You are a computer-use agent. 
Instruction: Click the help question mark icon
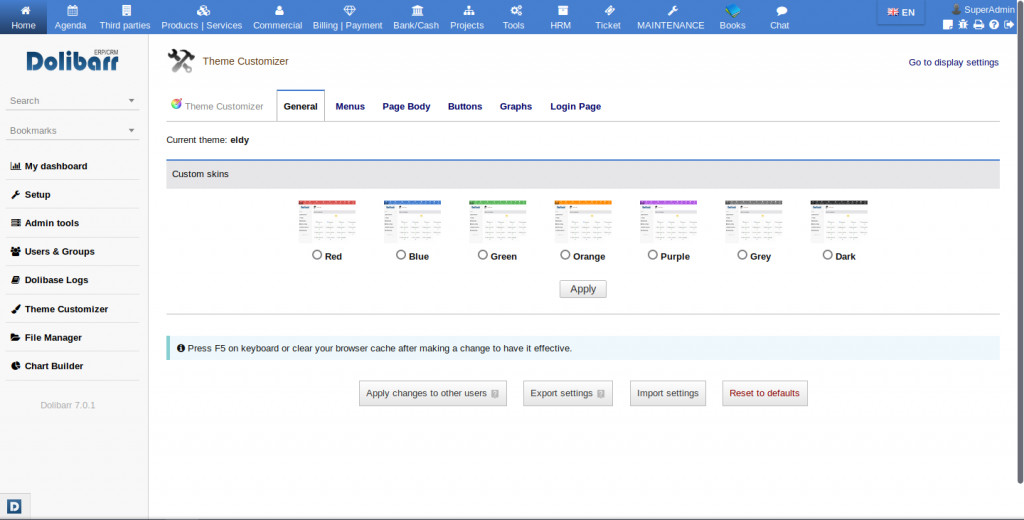(x=994, y=25)
